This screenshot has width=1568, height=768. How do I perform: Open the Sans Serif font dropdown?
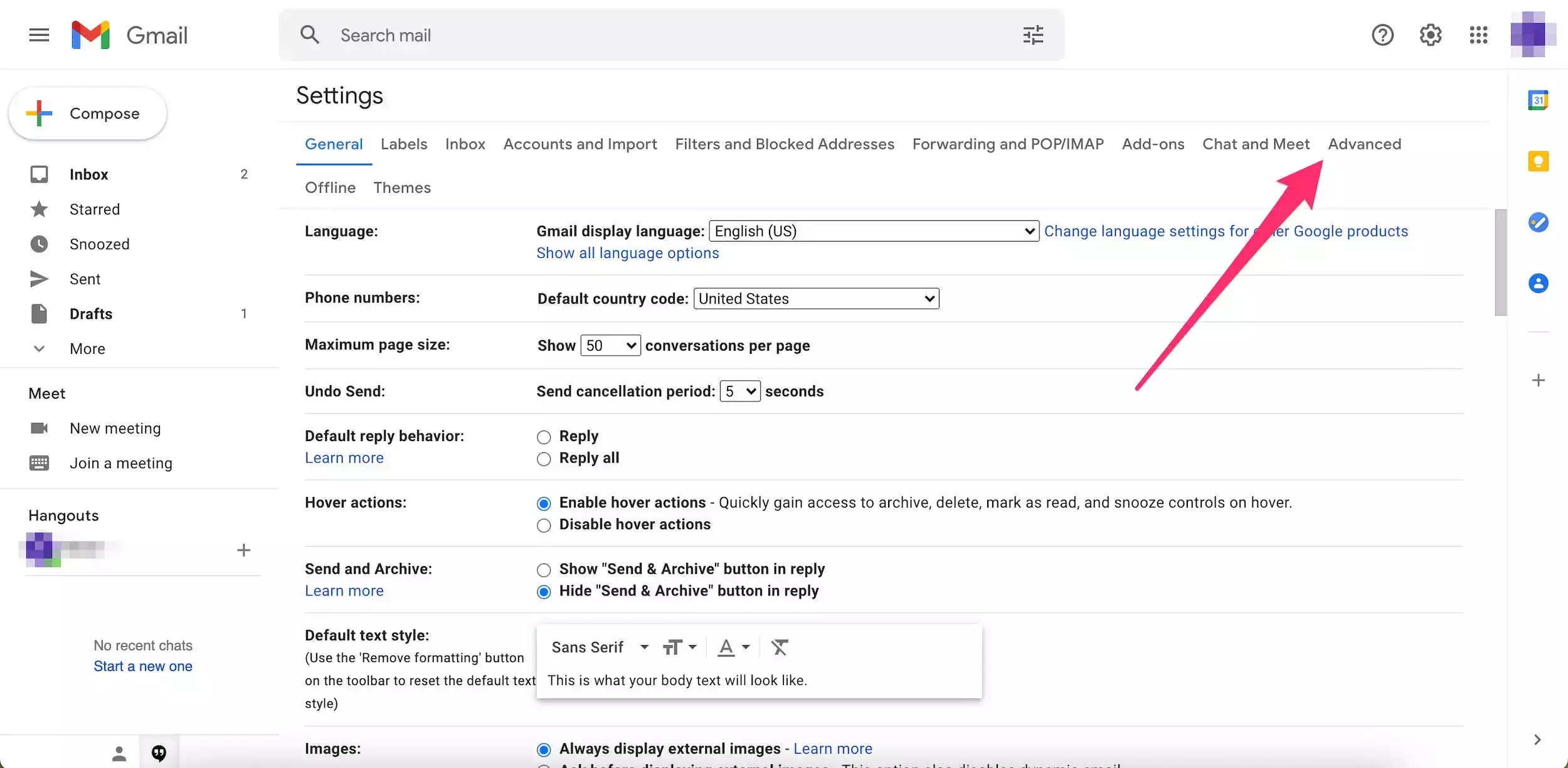pyautogui.click(x=600, y=647)
